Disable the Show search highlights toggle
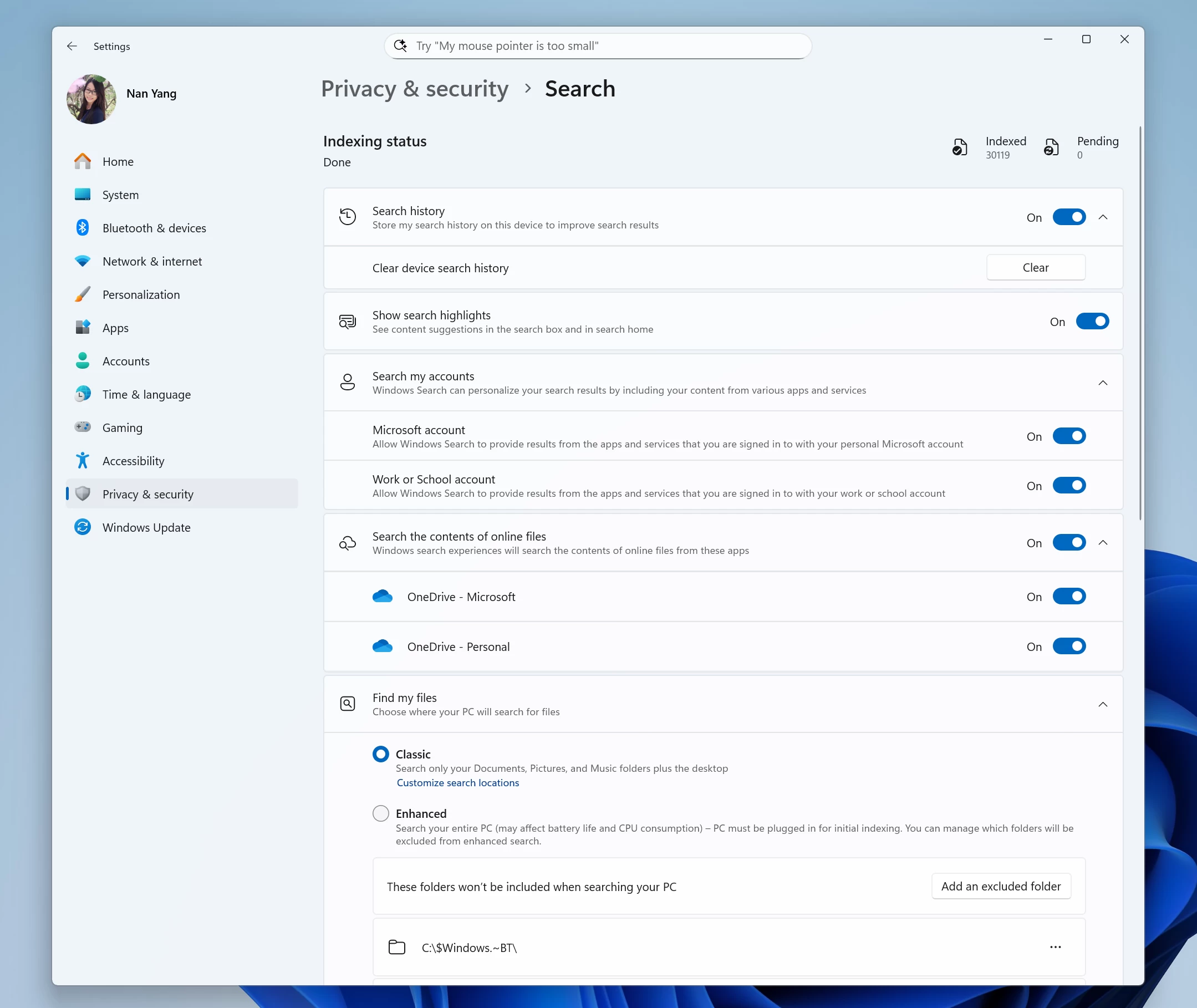Image resolution: width=1197 pixels, height=1008 pixels. pyautogui.click(x=1092, y=321)
